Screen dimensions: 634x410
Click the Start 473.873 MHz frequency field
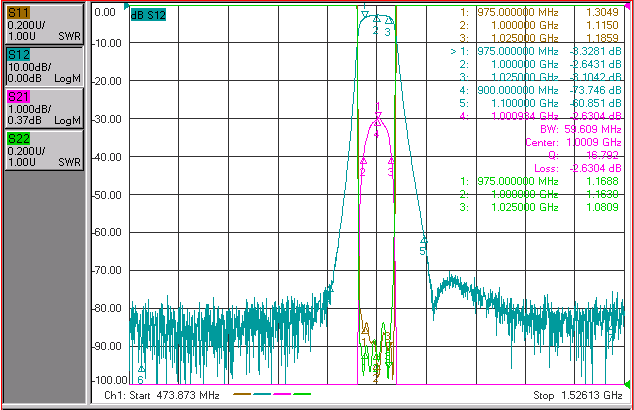pos(162,395)
